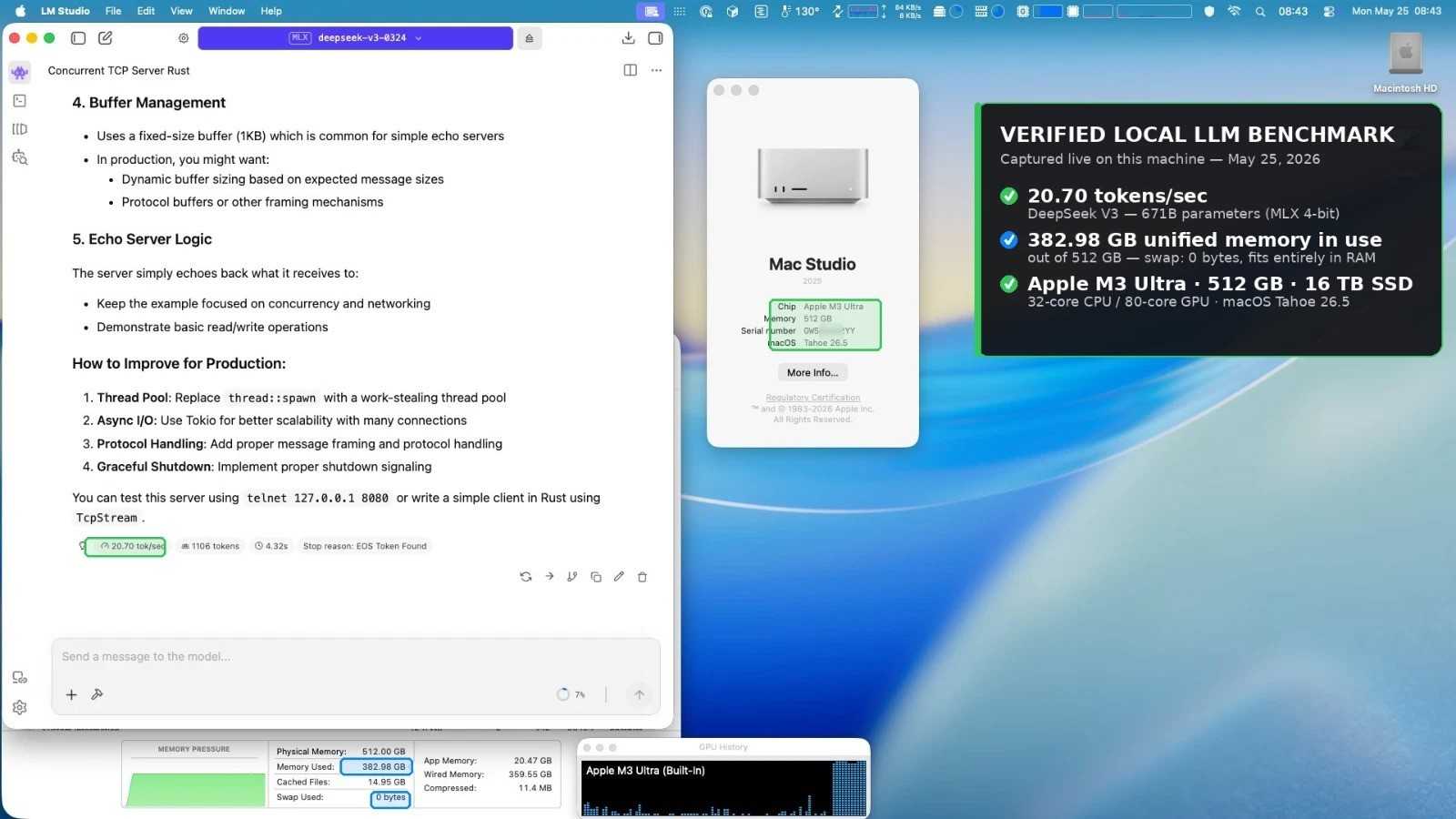1456x819 pixels.
Task: Open Macintosh HD on the desktop
Action: 1405,63
